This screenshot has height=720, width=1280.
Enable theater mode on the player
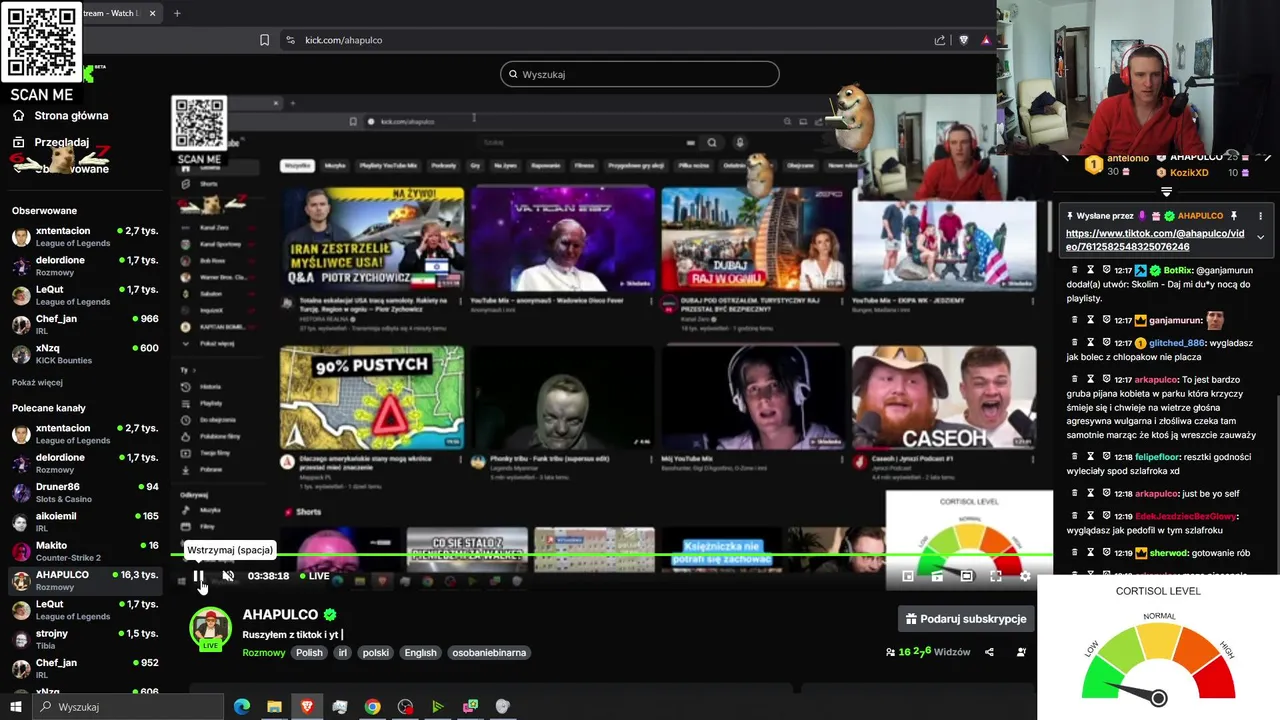[x=967, y=576]
